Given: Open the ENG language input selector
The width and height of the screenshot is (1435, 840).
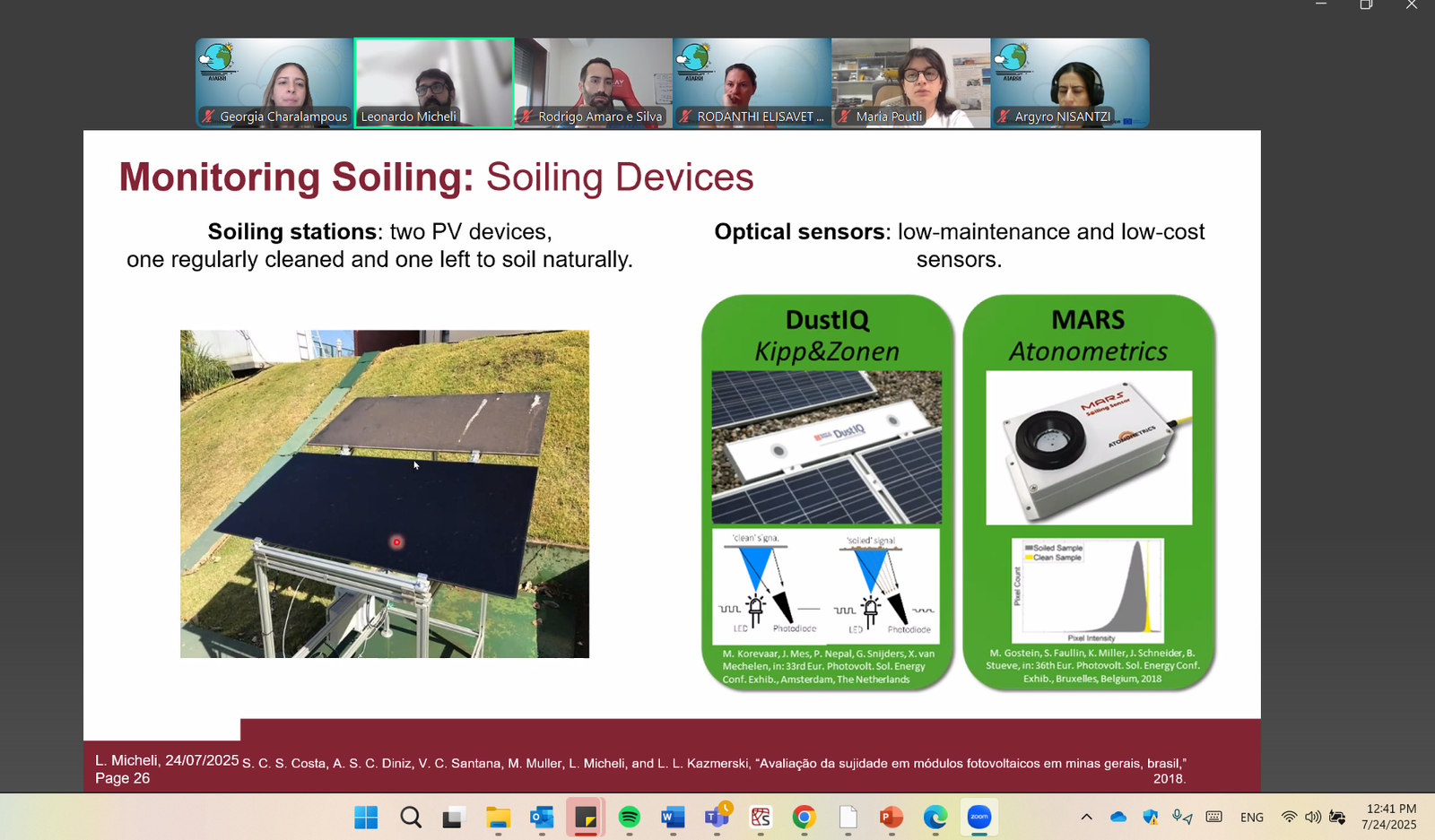Looking at the screenshot, I should (1251, 817).
